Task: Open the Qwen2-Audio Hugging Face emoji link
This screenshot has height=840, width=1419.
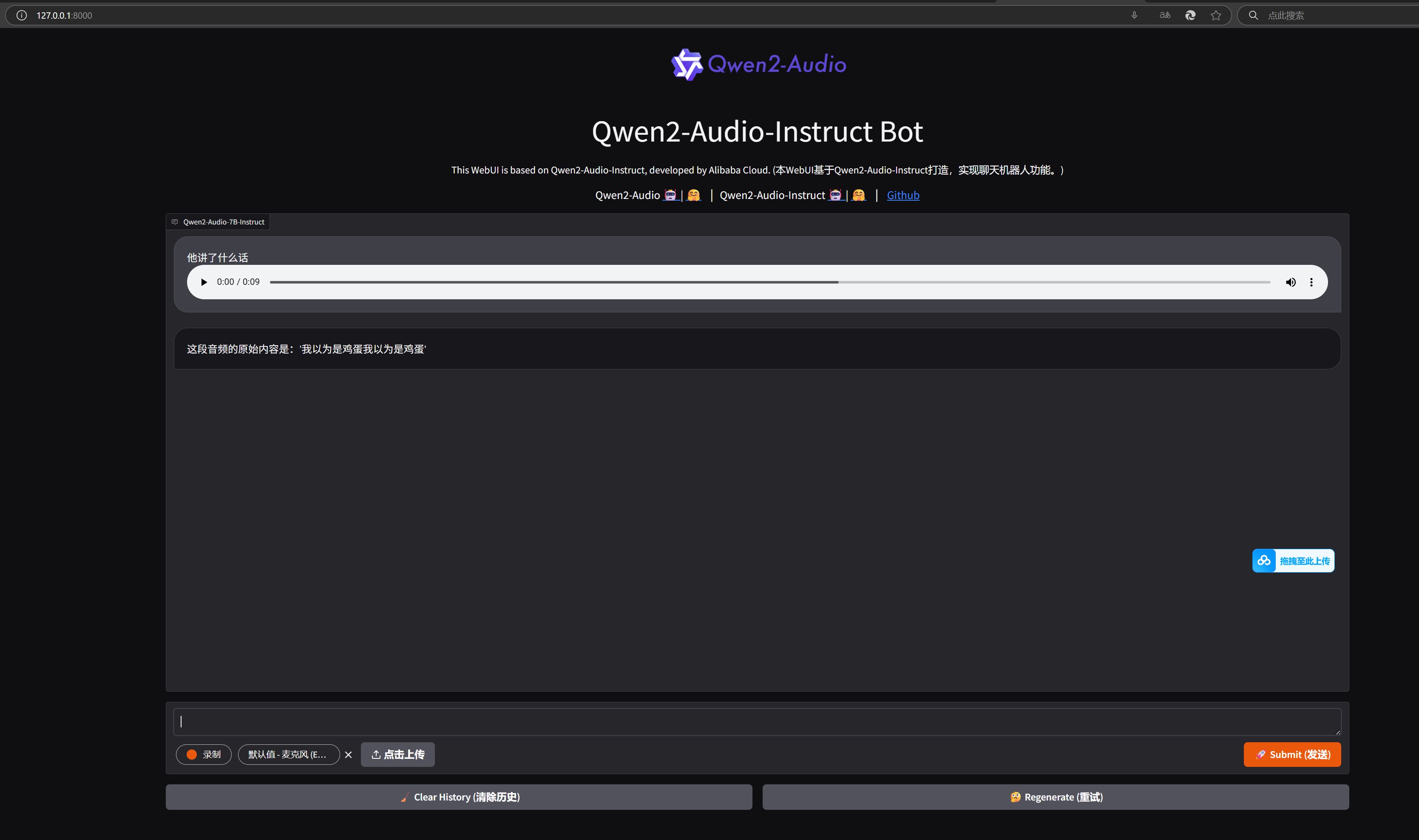Action: tap(693, 195)
